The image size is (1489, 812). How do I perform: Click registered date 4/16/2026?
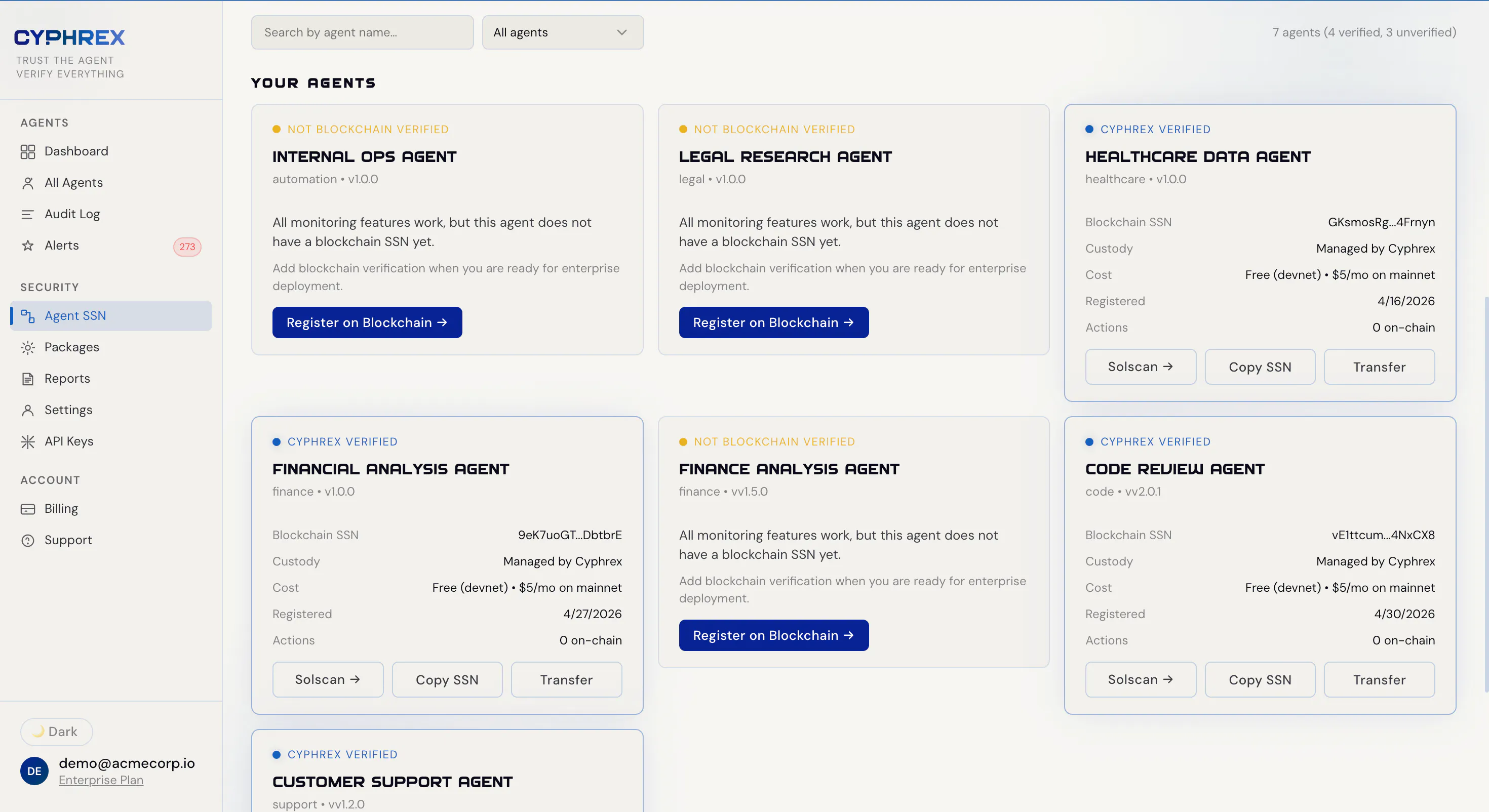(1406, 301)
